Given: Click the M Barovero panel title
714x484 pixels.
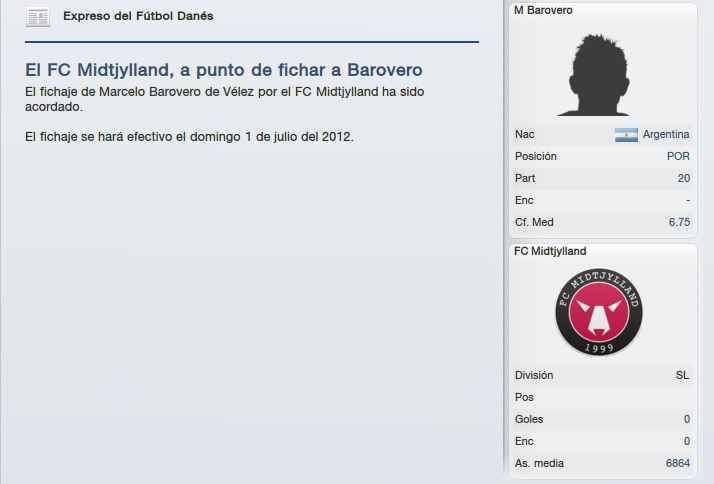Looking at the screenshot, I should (x=543, y=10).
